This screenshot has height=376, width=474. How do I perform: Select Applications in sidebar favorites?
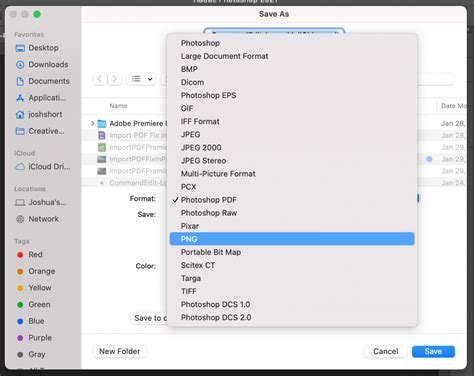(x=41, y=98)
